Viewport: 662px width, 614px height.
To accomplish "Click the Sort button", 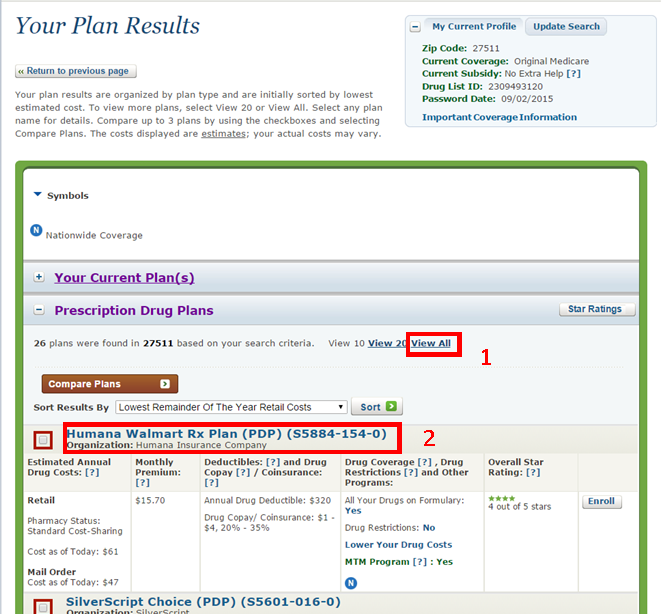I will pyautogui.click(x=377, y=407).
